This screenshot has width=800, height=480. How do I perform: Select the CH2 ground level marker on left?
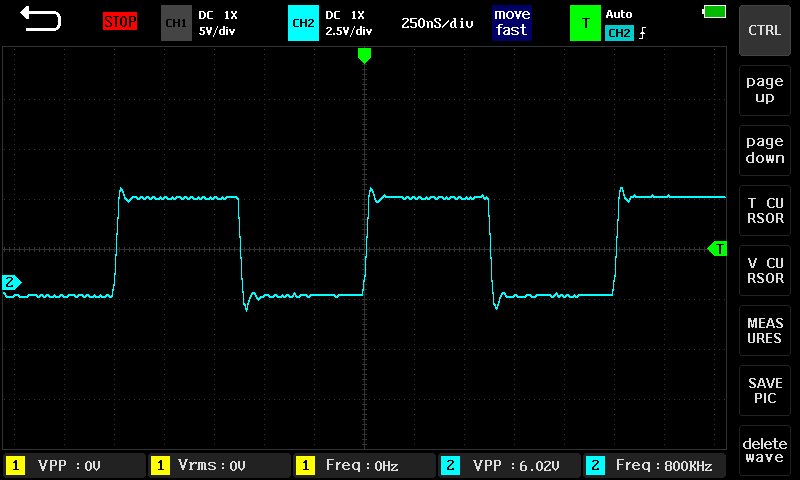(x=11, y=283)
